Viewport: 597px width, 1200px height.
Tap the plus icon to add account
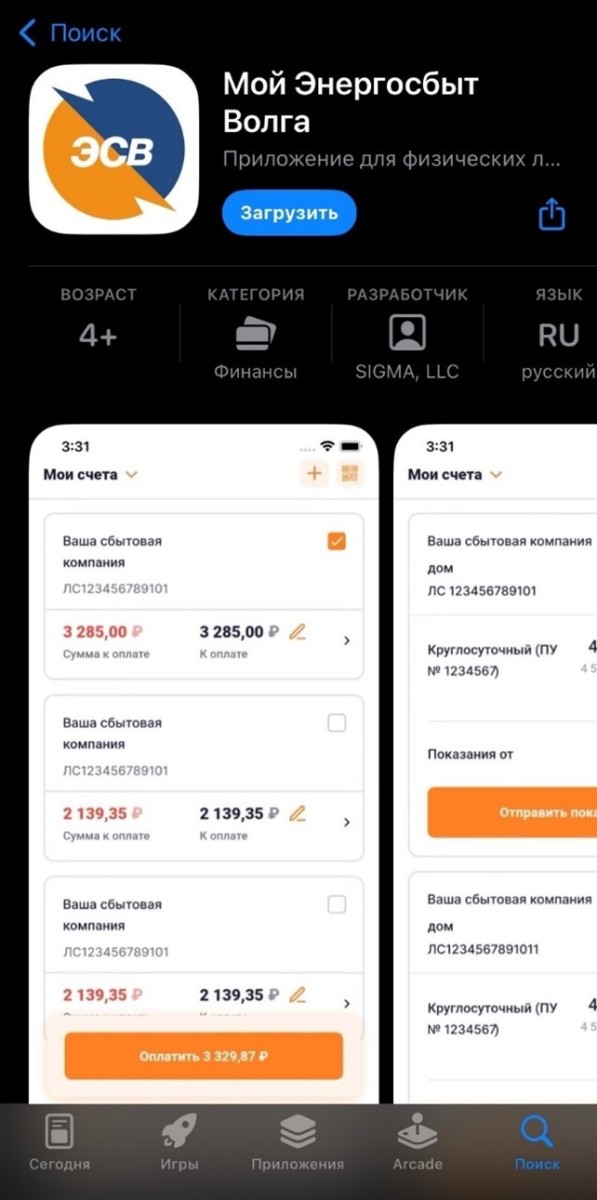click(315, 474)
